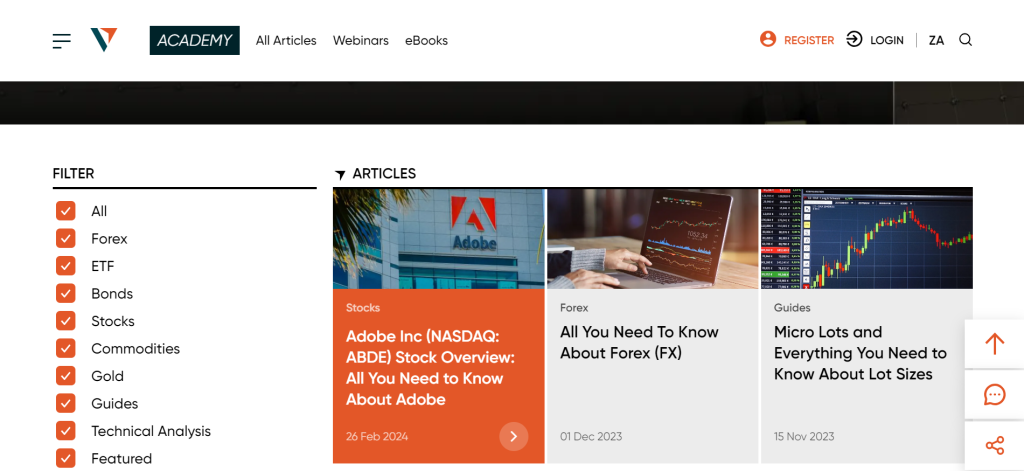This screenshot has width=1024, height=471.
Task: Click the search magnifier icon
Action: (965, 40)
